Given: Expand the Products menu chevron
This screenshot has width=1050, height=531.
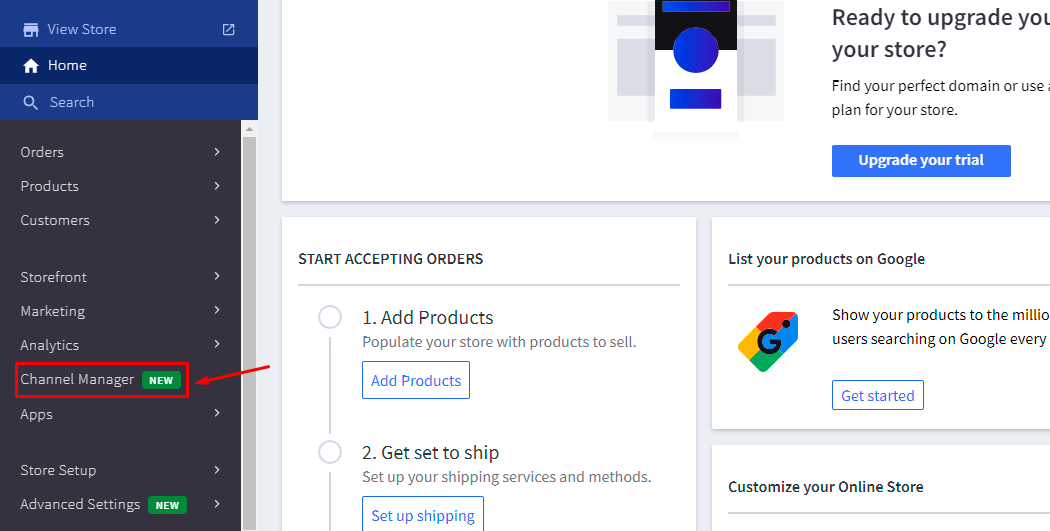Looking at the screenshot, I should point(217,186).
